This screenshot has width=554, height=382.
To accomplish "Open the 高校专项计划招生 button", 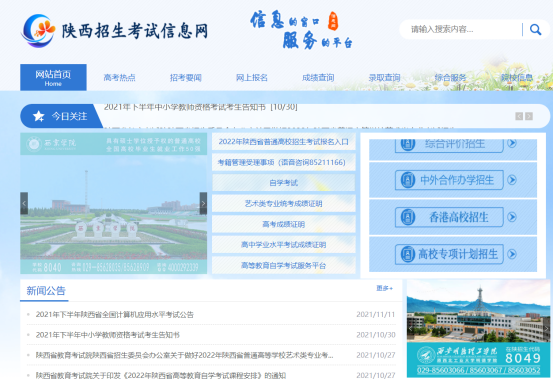I will click(449, 254).
